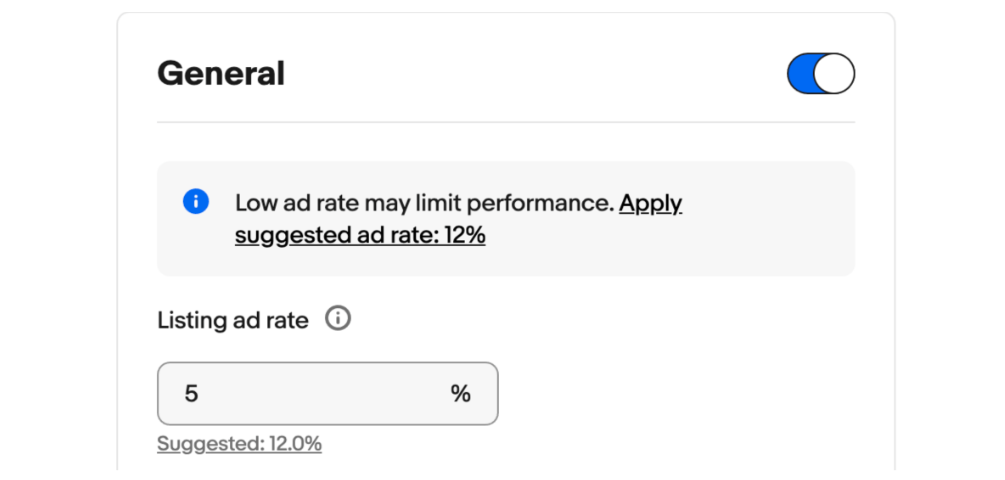Click the word "Apply" in the notice link
1005x480 pixels.
(x=650, y=203)
